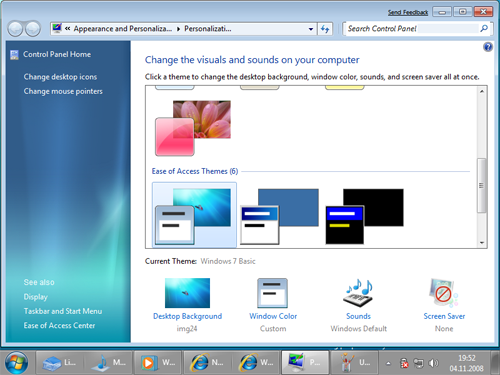Image resolution: width=500 pixels, height=375 pixels.
Task: Click the blue help question mark icon
Action: pyautogui.click(x=488, y=47)
